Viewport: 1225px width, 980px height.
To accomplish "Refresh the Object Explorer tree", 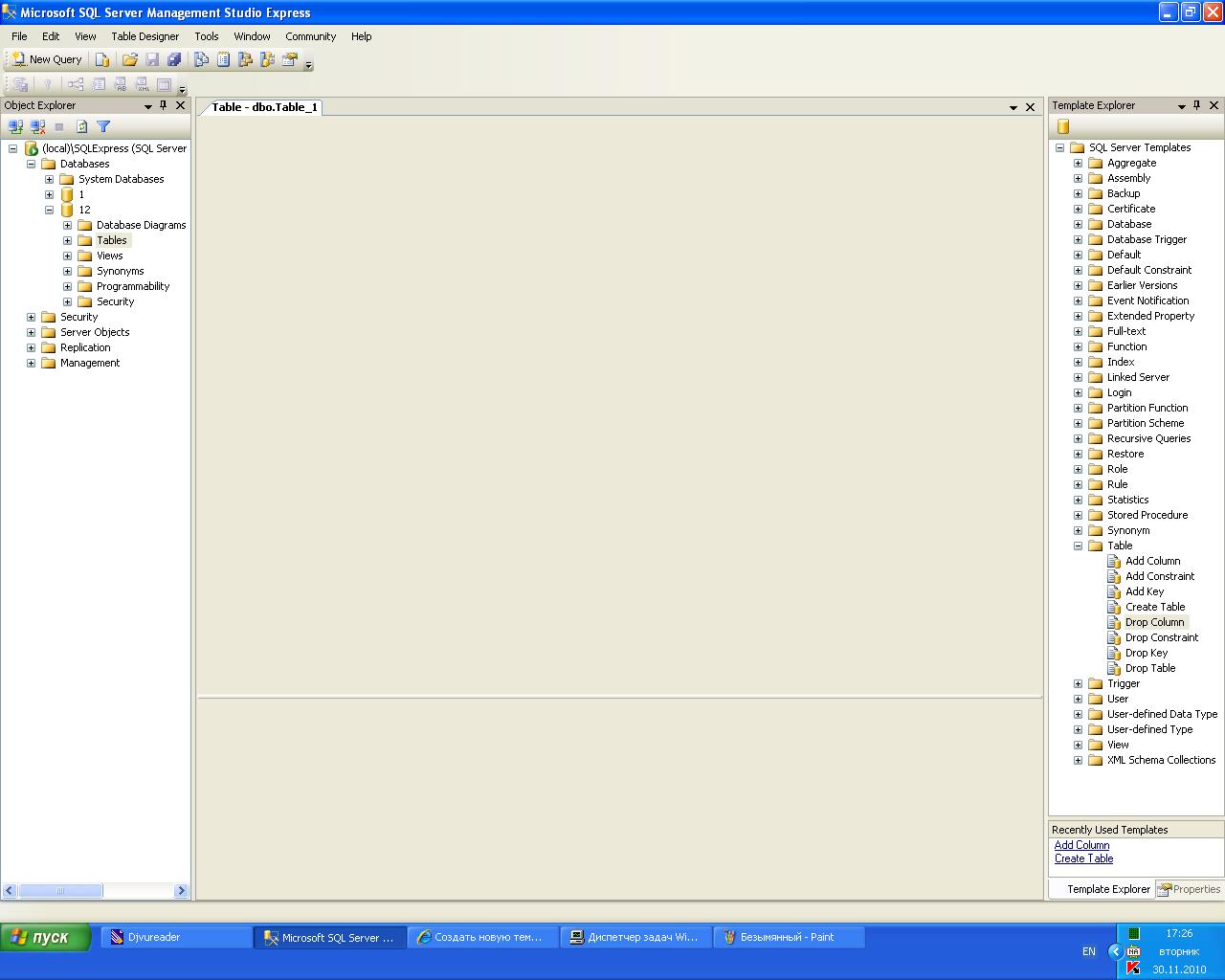I will 81,126.
